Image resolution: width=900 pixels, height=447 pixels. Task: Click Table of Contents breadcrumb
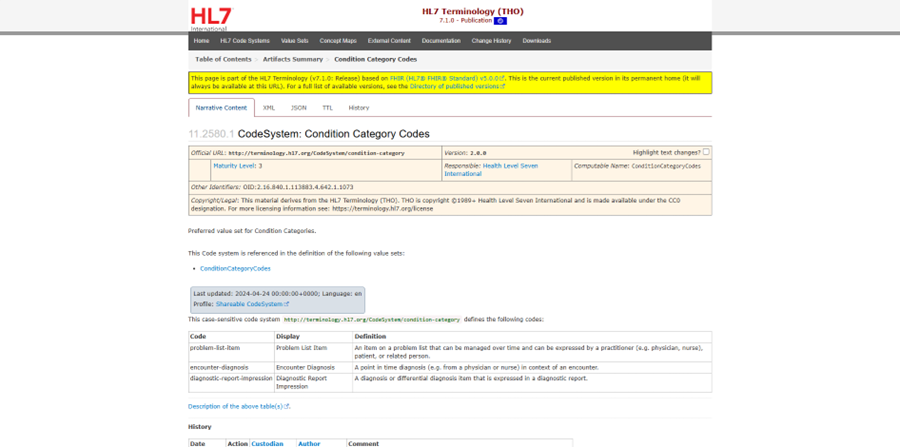point(223,59)
